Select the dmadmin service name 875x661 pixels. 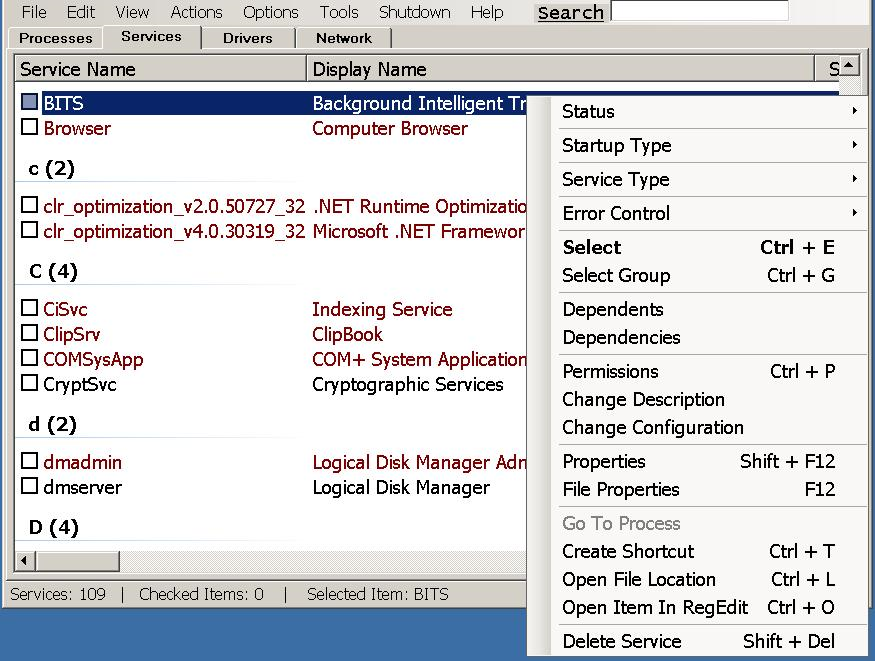[83, 462]
